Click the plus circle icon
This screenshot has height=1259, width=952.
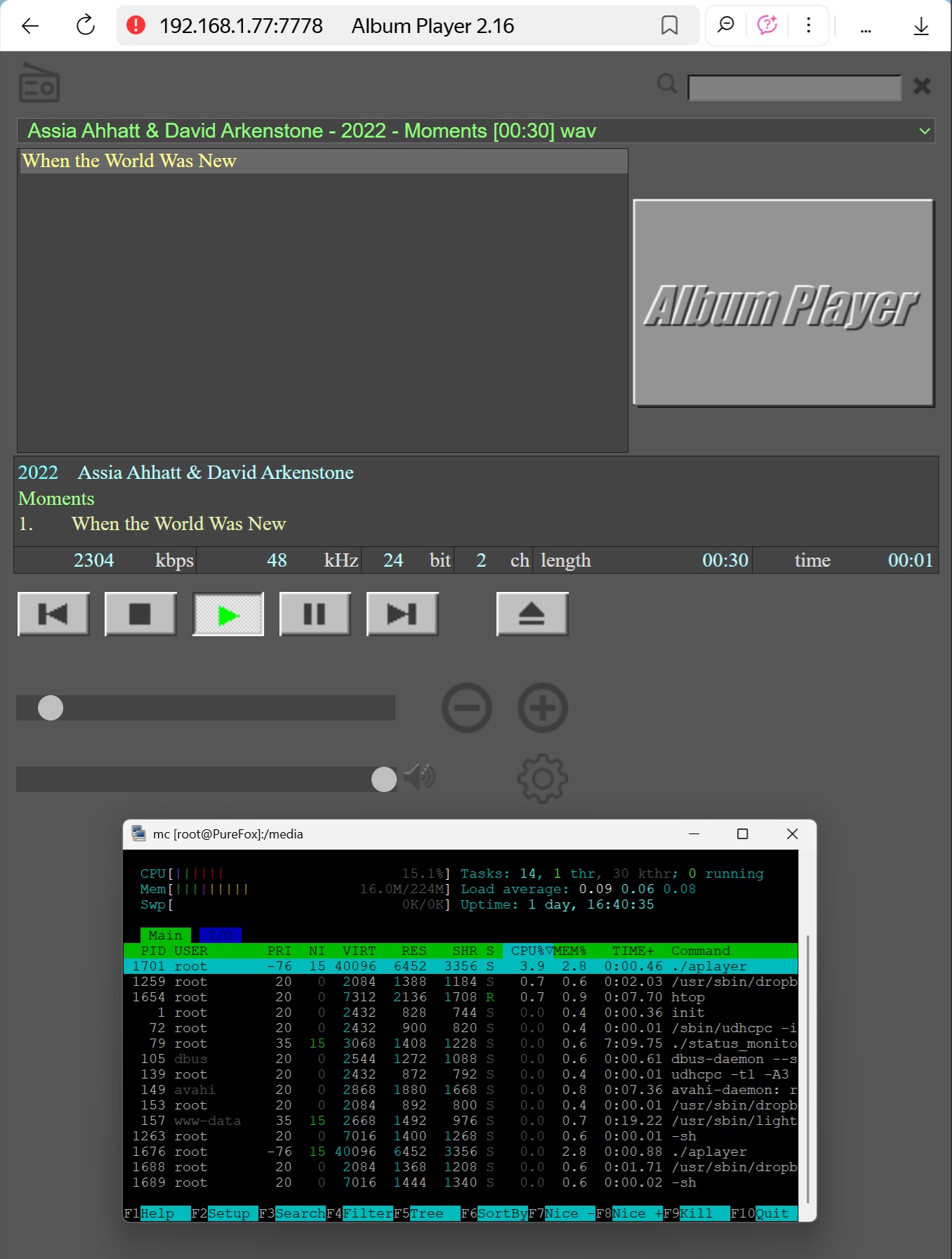(x=543, y=708)
